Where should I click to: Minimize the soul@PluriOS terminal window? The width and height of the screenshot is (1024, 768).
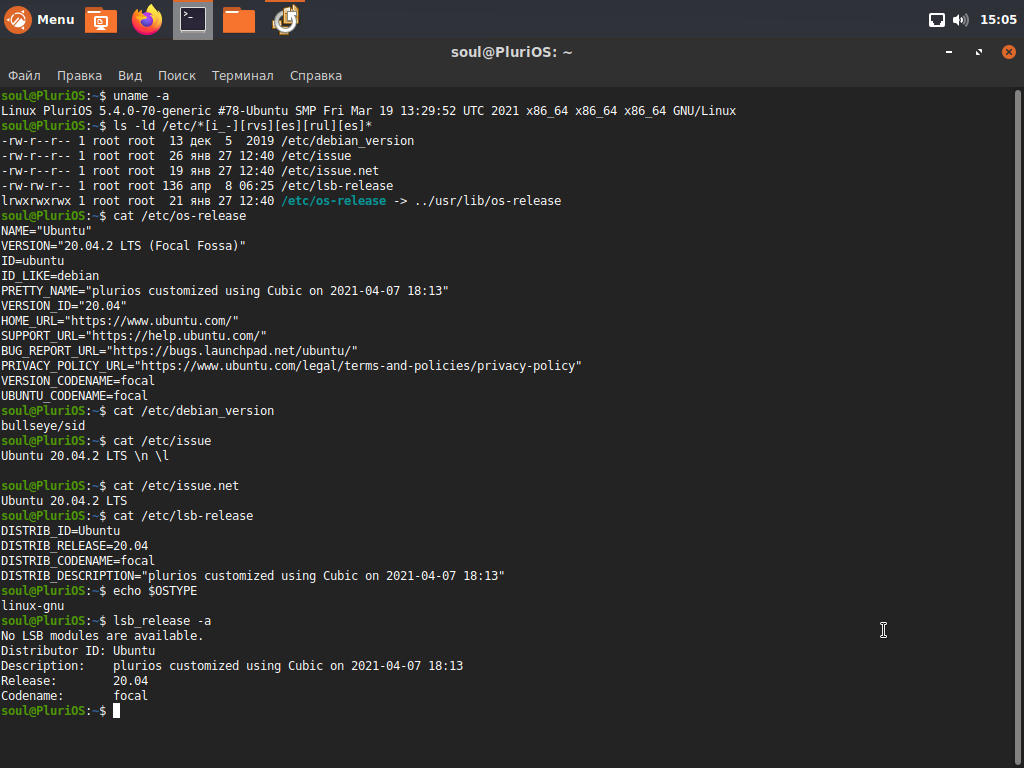949,52
